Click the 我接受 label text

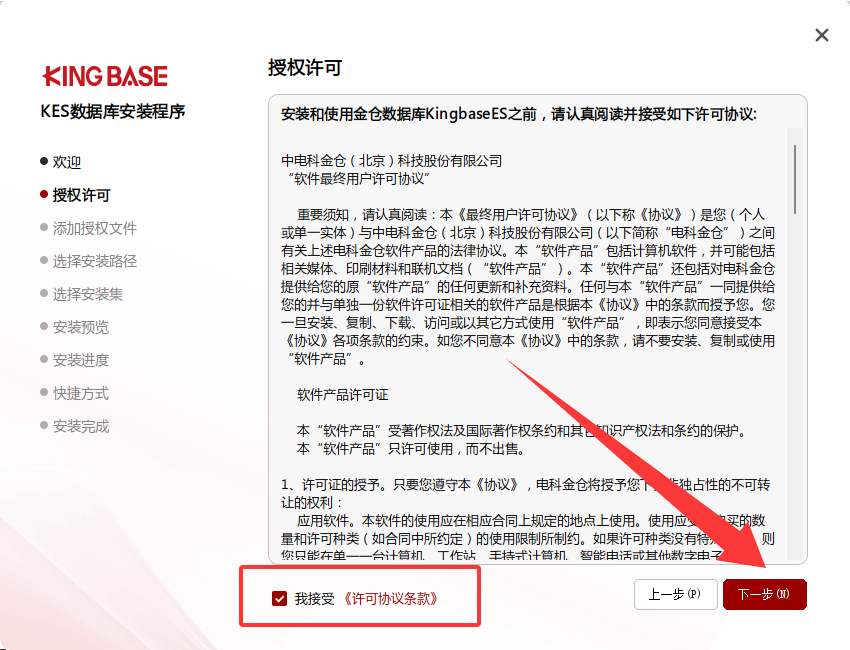(x=314, y=598)
